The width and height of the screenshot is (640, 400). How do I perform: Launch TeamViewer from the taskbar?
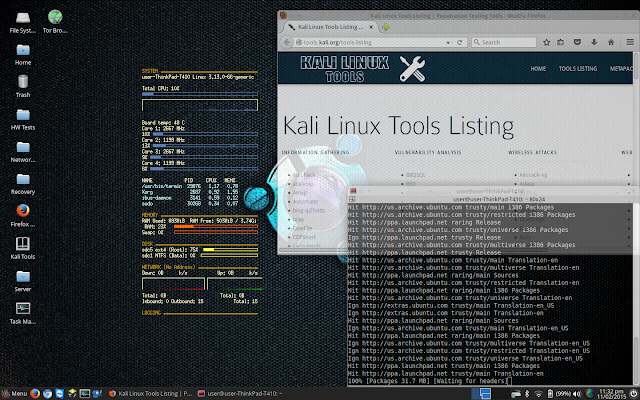(60, 393)
